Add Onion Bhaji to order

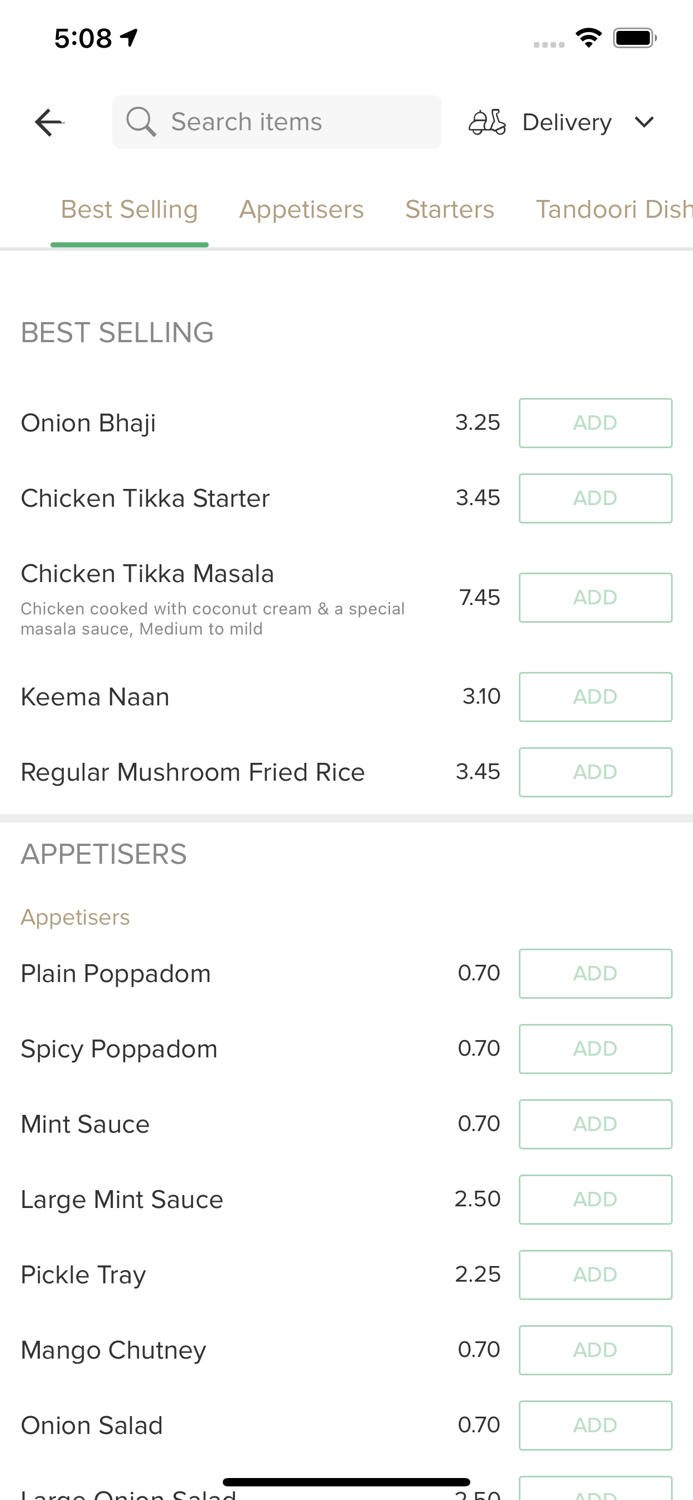(595, 422)
